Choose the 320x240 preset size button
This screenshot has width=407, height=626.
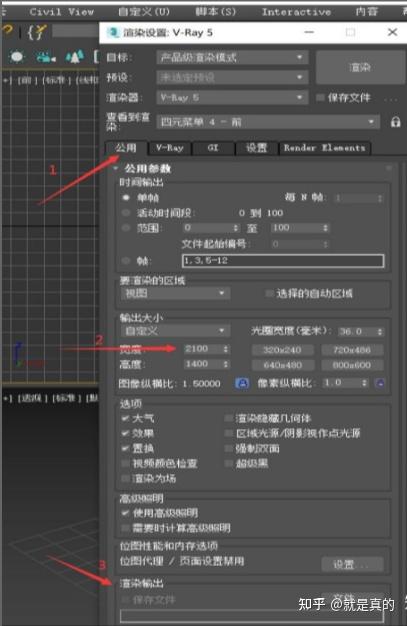tap(282, 350)
